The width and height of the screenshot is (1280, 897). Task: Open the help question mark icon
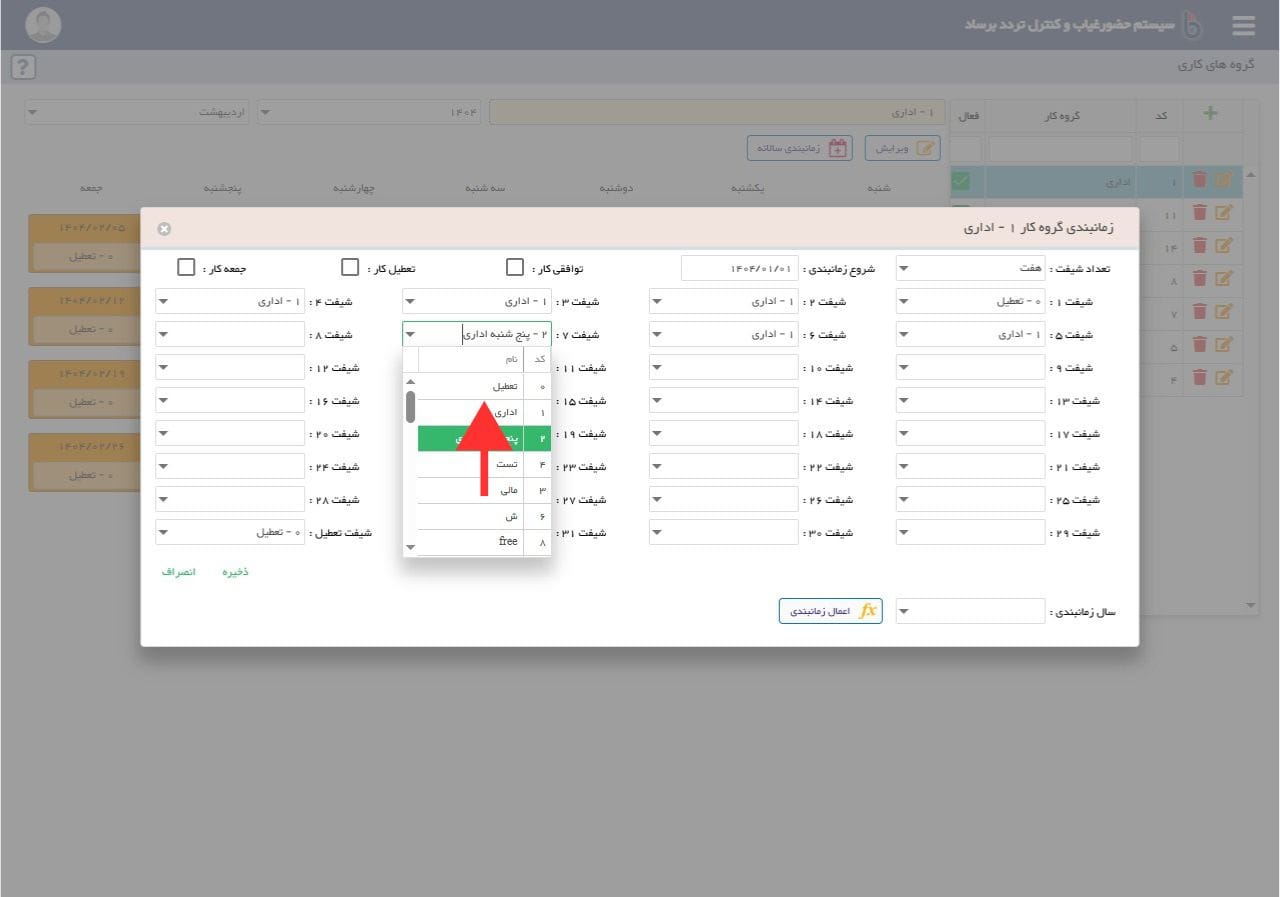pyautogui.click(x=23, y=67)
